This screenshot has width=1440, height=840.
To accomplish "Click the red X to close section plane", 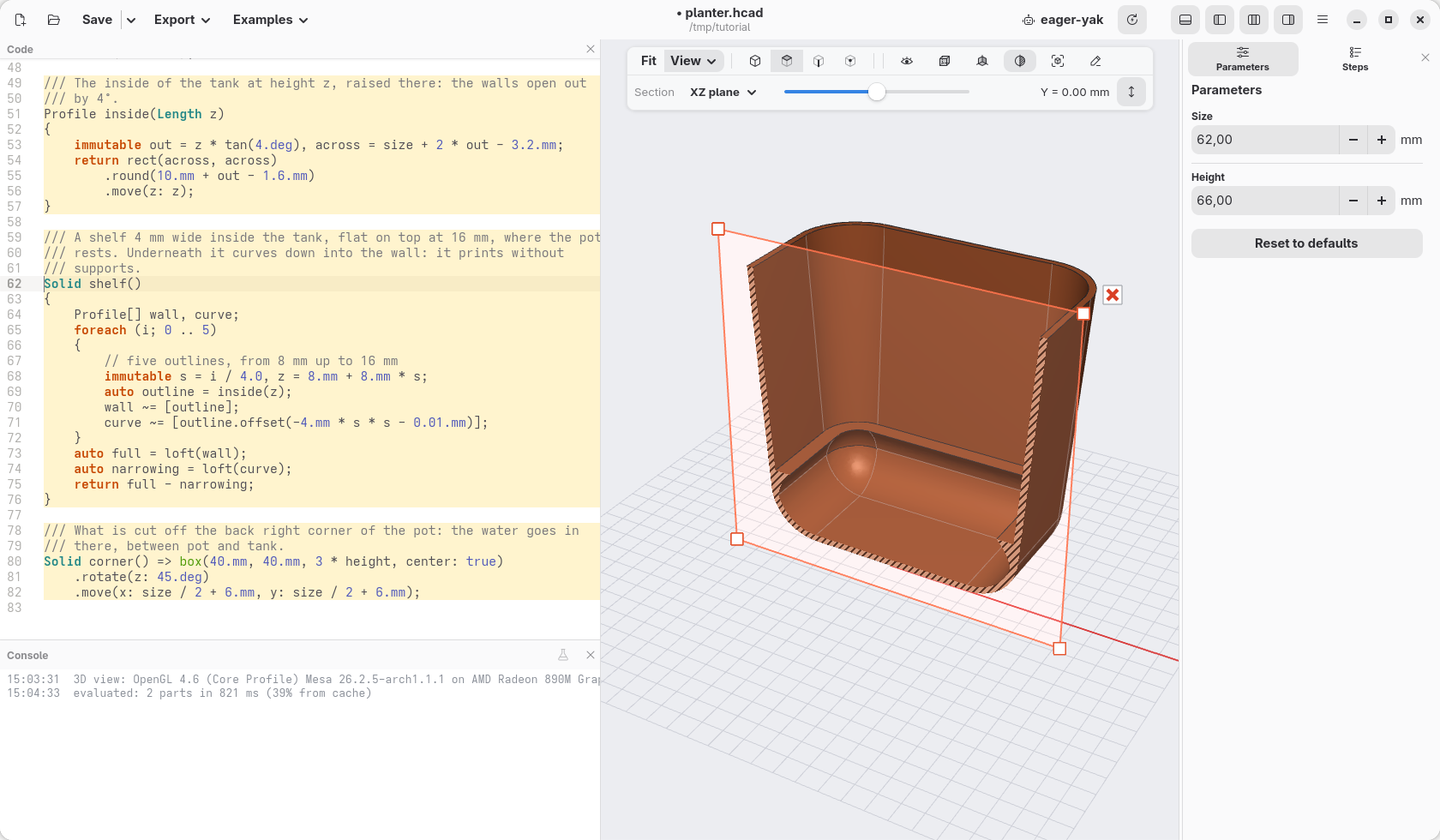I will 1113,295.
